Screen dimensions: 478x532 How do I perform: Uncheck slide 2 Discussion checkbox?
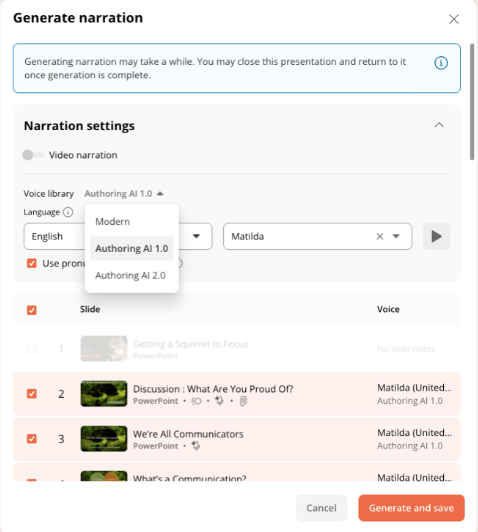pyautogui.click(x=32, y=394)
